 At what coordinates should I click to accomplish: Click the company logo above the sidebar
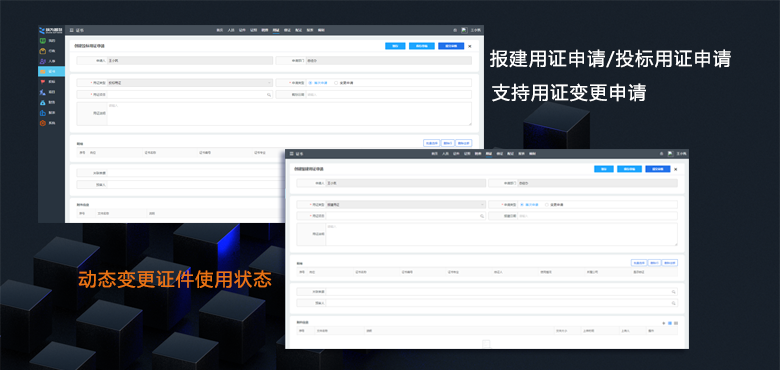(x=51, y=30)
